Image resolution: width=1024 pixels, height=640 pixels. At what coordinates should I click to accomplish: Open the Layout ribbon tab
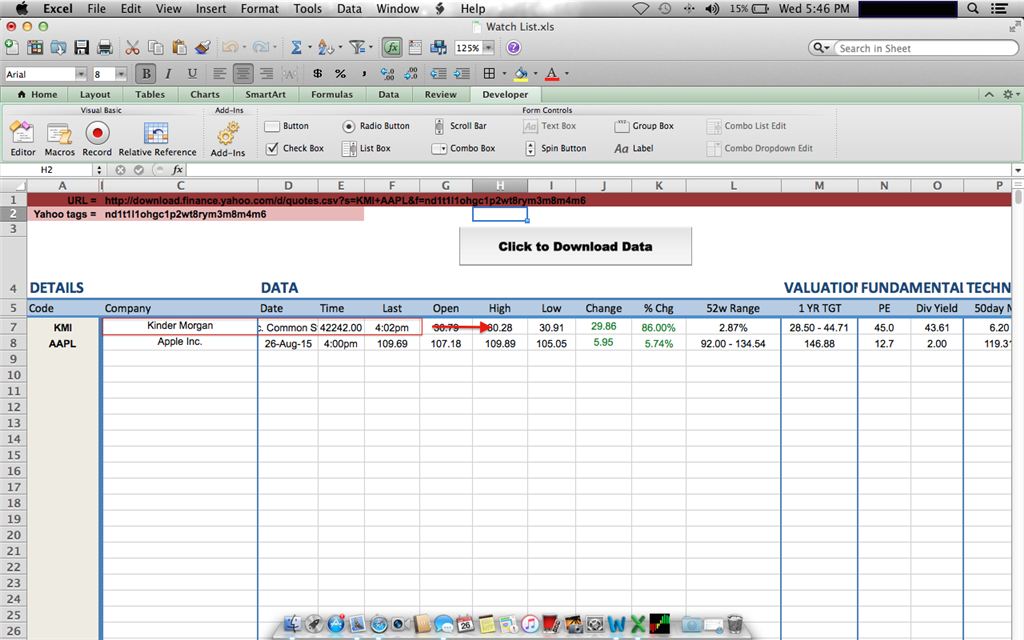pyautogui.click(x=95, y=94)
